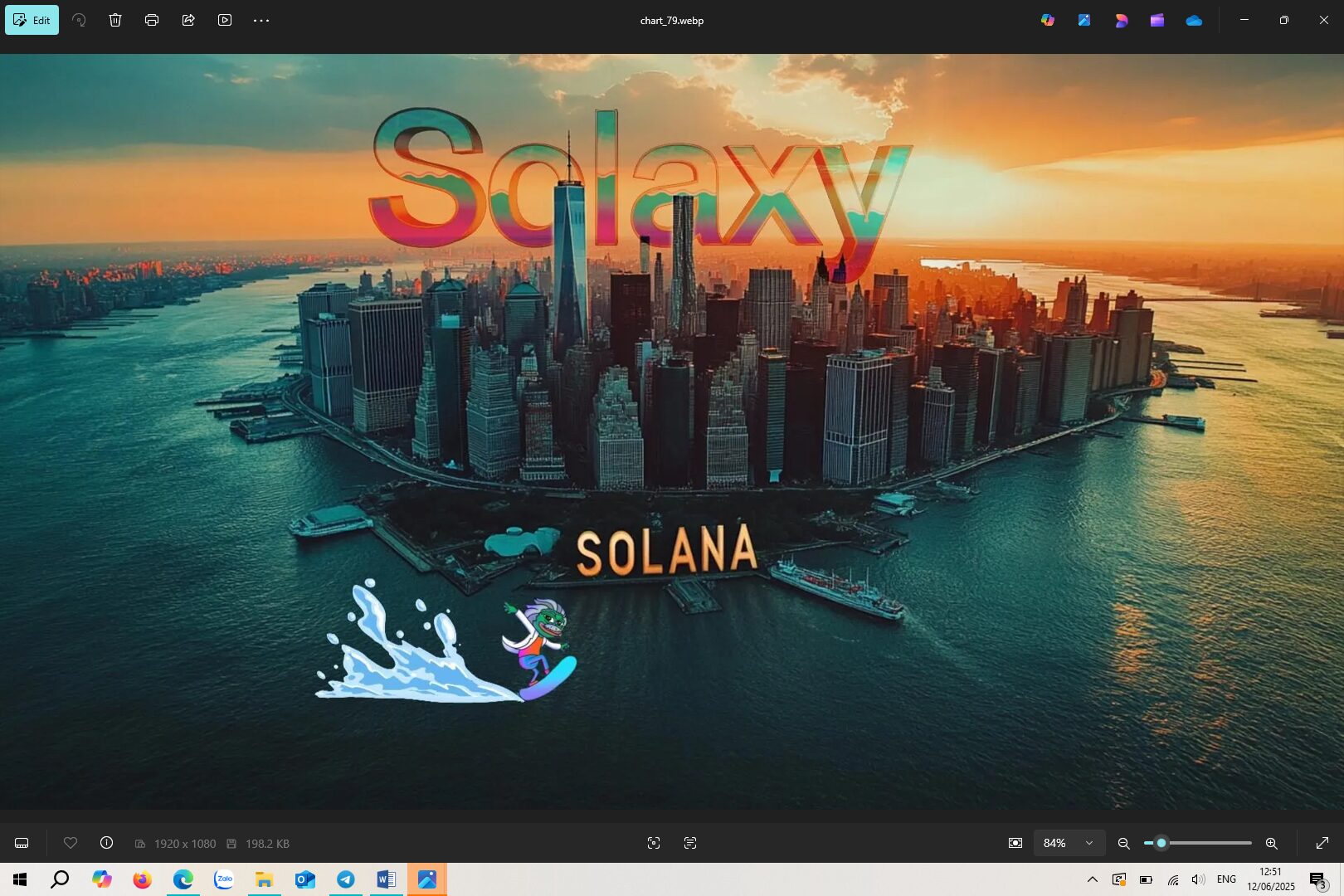
Task: Delete the photo with trash icon
Action: (115, 20)
